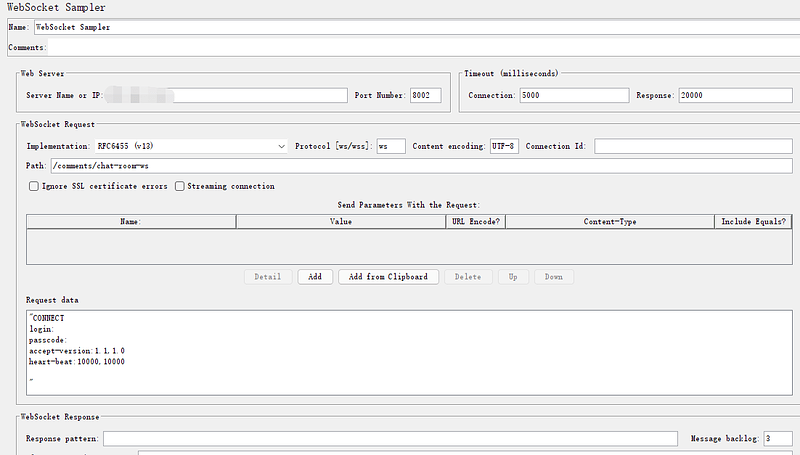This screenshot has width=800, height=455.
Task: Click the Message backlog field
Action: click(778, 439)
